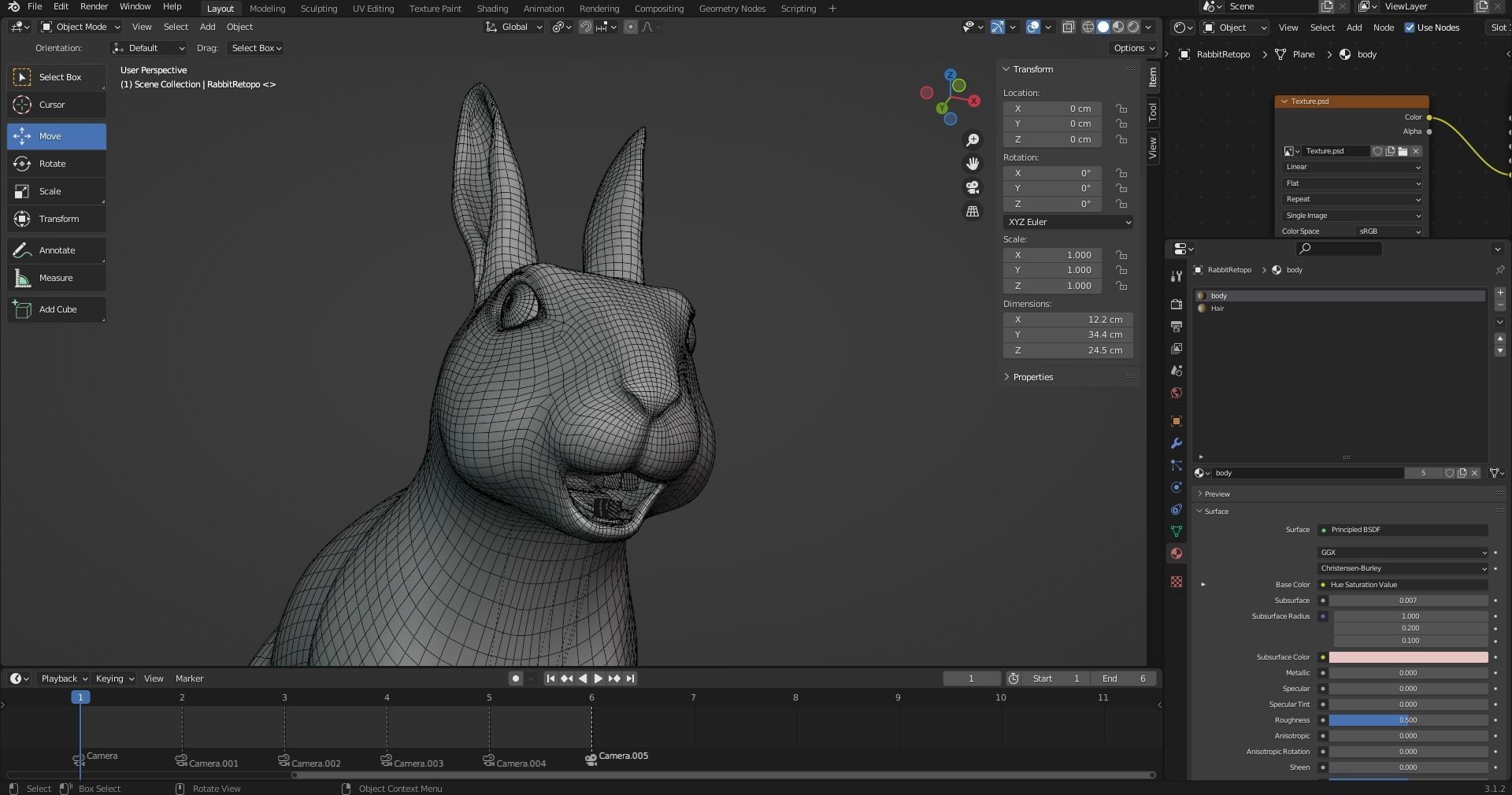Viewport: 1512px width, 795px height.
Task: Lock the Location X value
Action: (x=1121, y=109)
